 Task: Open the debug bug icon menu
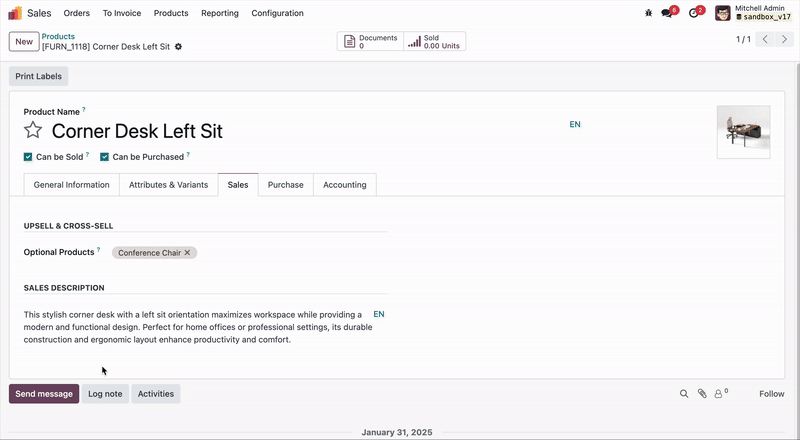pyautogui.click(x=649, y=13)
